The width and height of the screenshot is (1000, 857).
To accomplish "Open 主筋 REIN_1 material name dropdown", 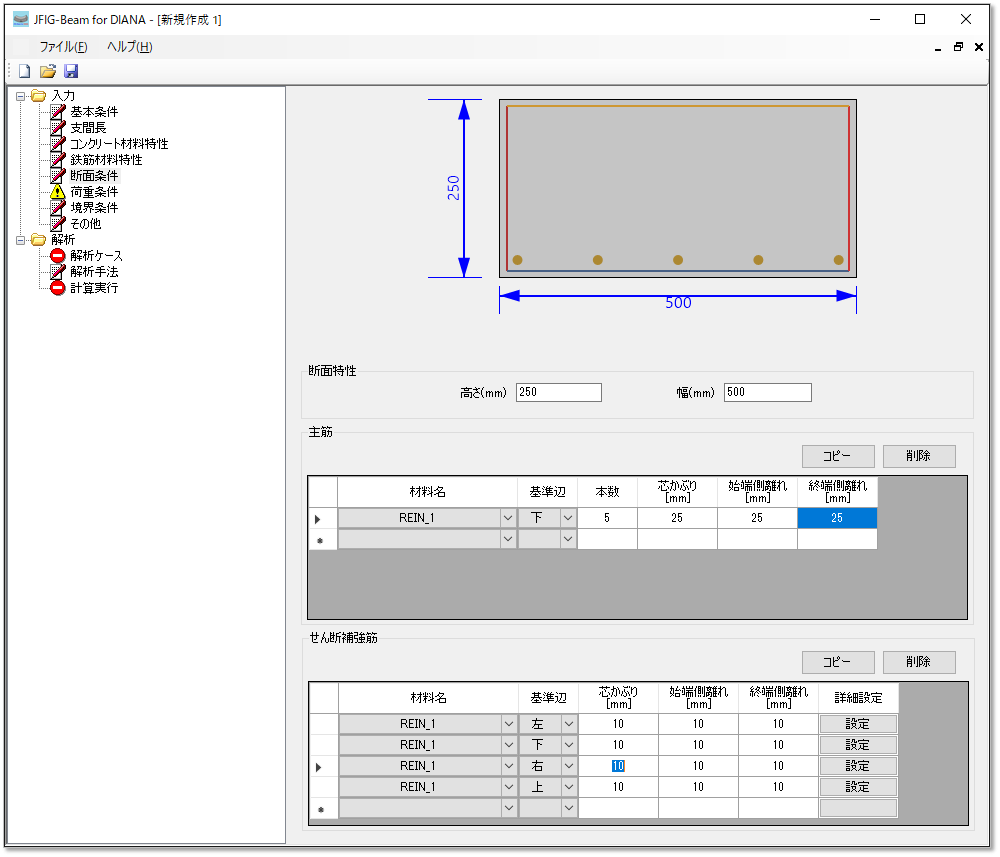I will point(506,518).
